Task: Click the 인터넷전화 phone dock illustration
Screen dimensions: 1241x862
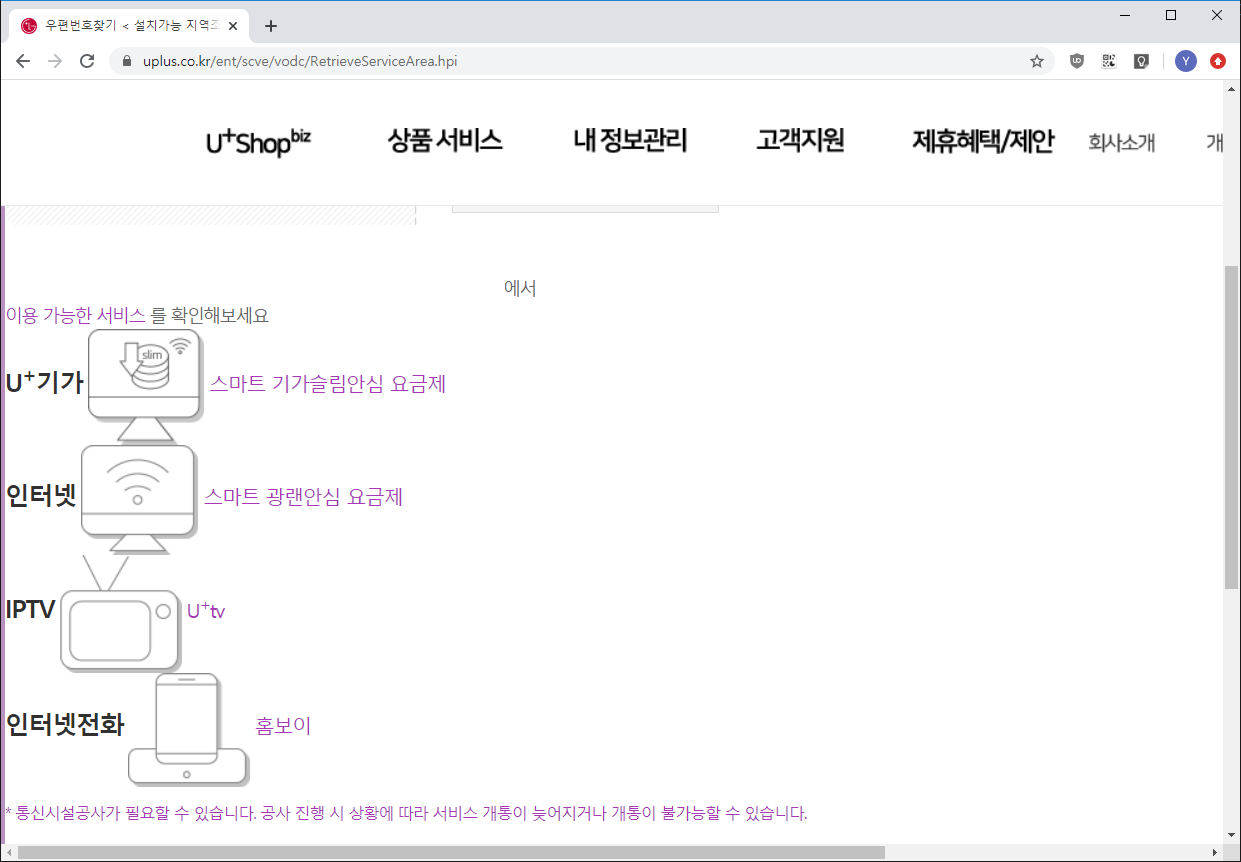Action: point(187,729)
